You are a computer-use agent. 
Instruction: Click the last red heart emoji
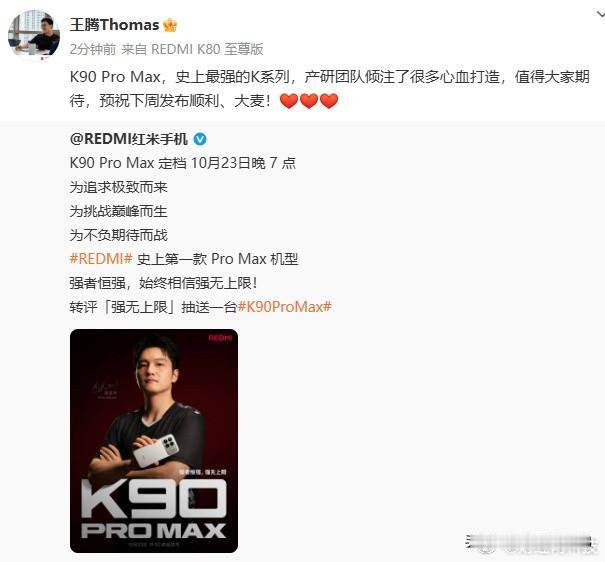(x=329, y=101)
